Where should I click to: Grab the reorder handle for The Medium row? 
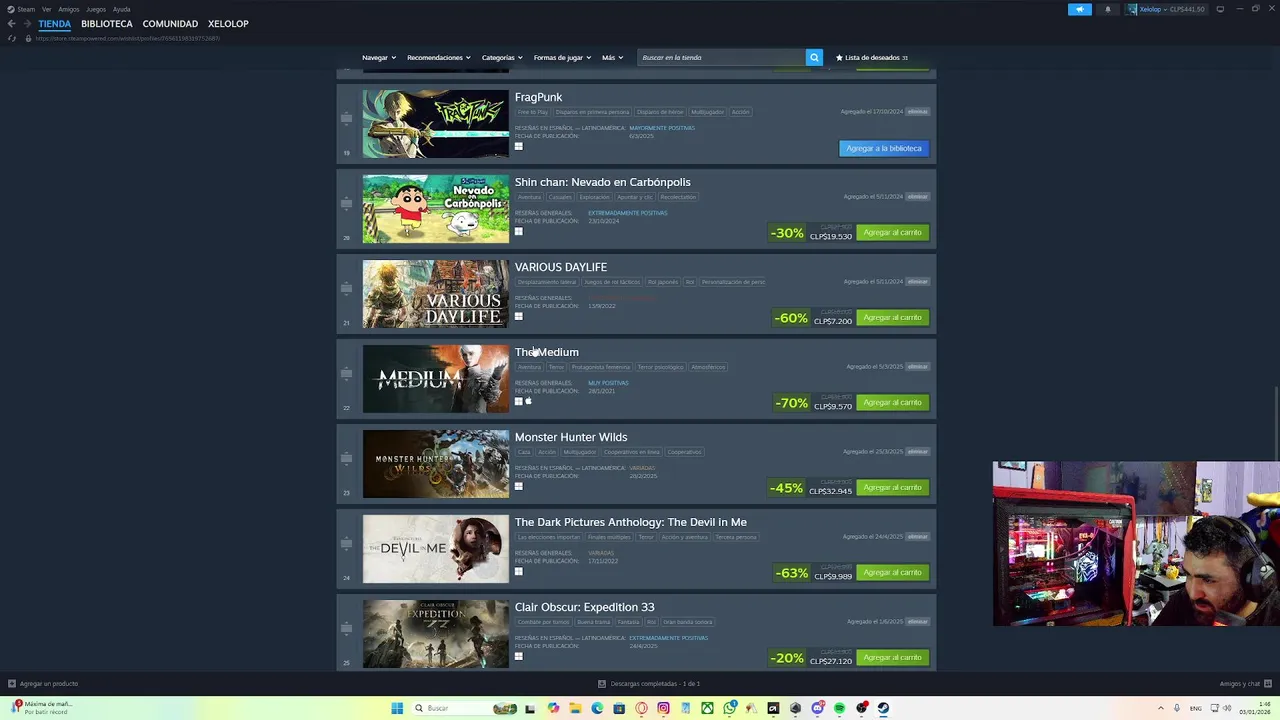click(x=346, y=373)
